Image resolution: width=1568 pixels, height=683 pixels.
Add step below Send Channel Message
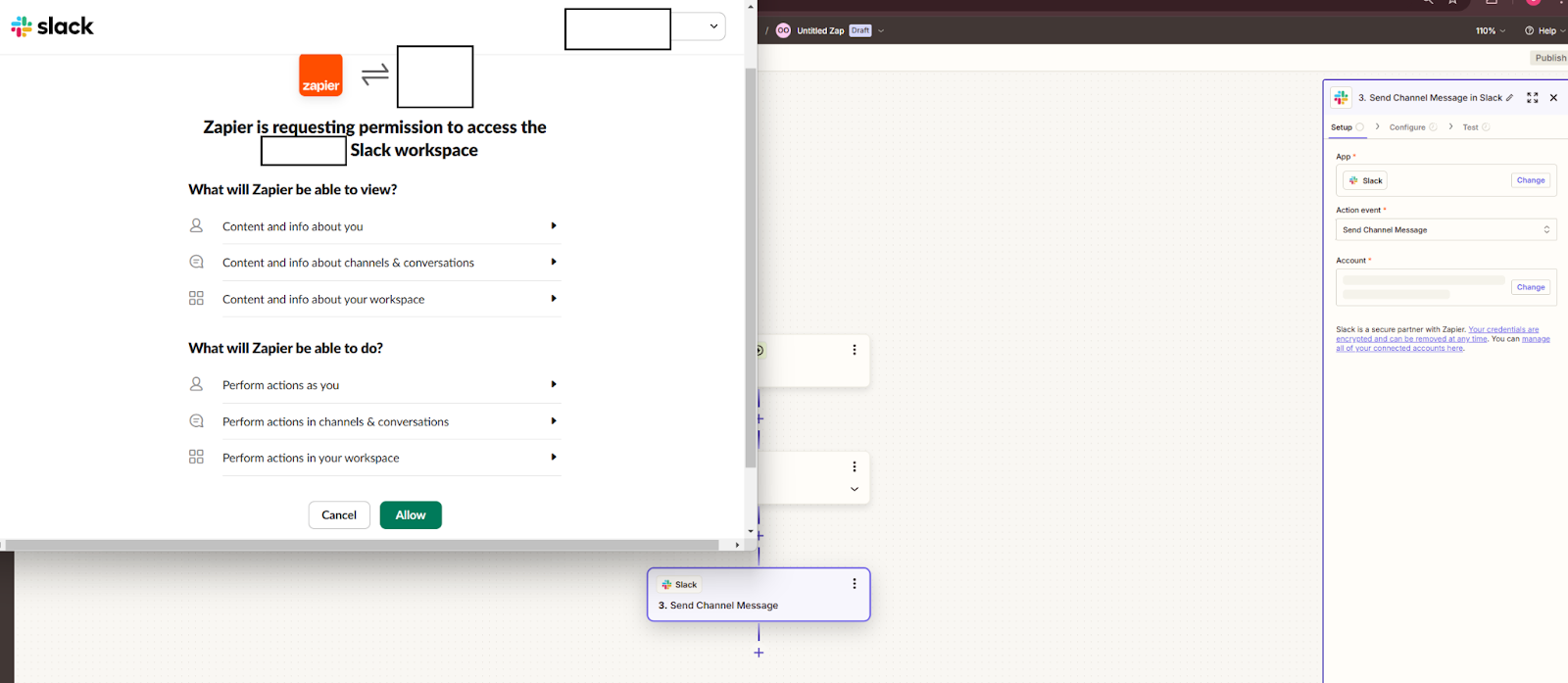[759, 653]
